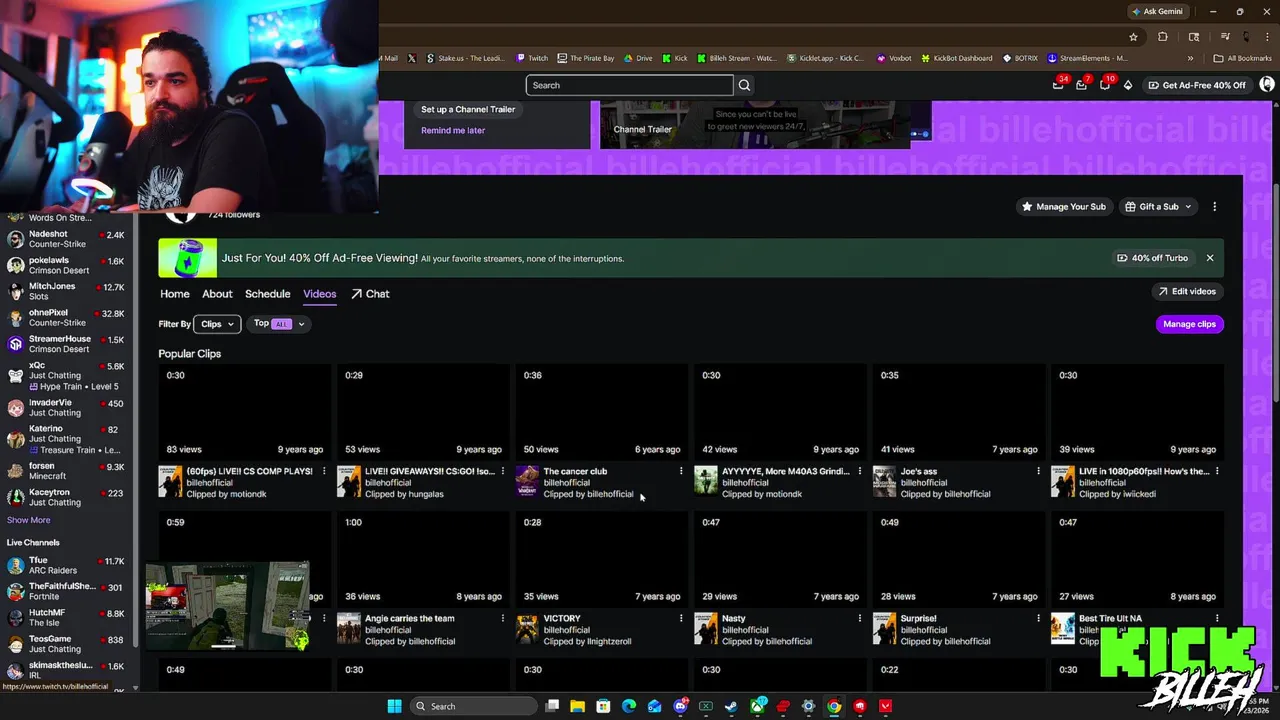Open the Drive bookmark

click(x=638, y=58)
